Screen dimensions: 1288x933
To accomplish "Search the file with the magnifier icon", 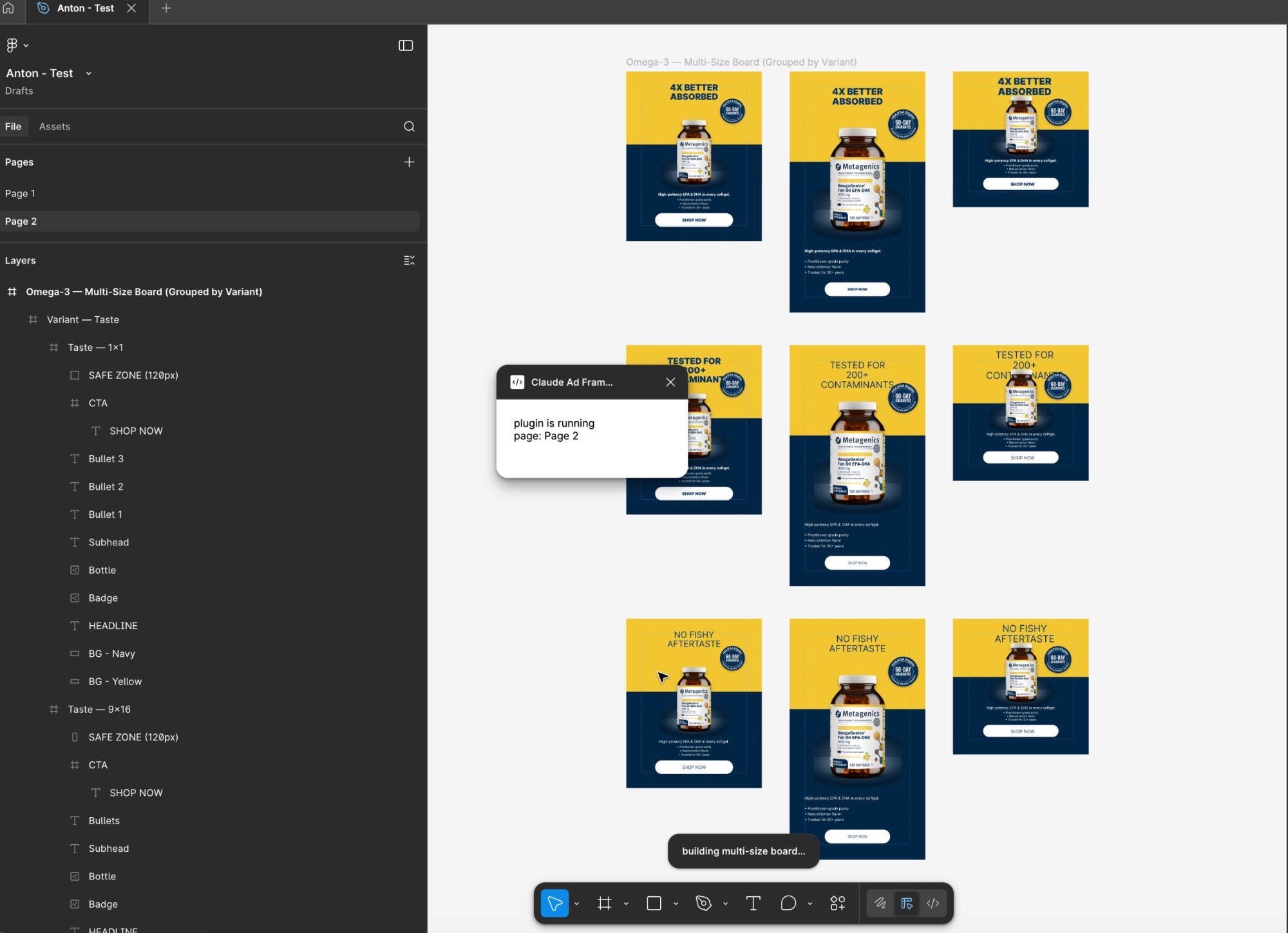I will [x=409, y=126].
